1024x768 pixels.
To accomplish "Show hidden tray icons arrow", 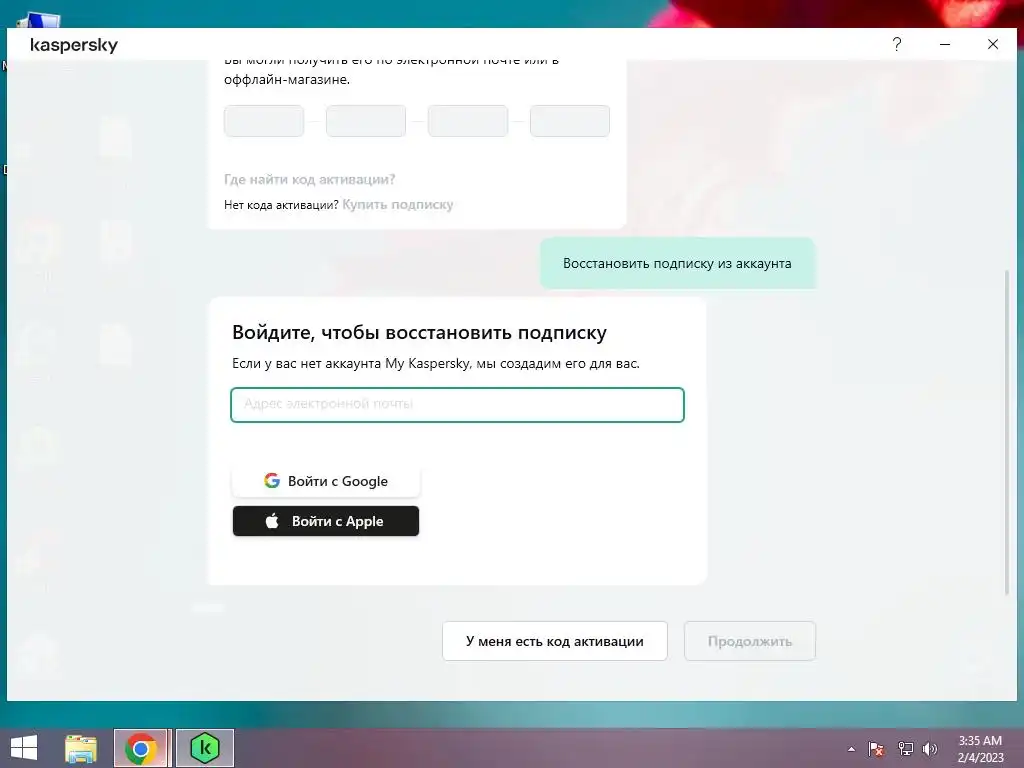I will (x=851, y=749).
